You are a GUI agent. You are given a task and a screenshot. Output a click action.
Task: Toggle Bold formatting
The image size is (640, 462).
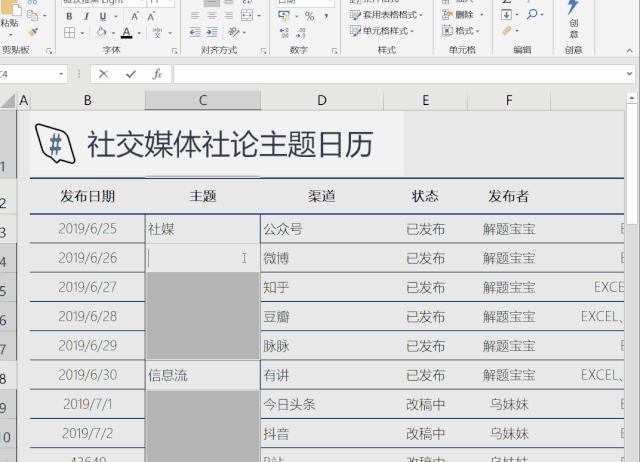tap(69, 16)
